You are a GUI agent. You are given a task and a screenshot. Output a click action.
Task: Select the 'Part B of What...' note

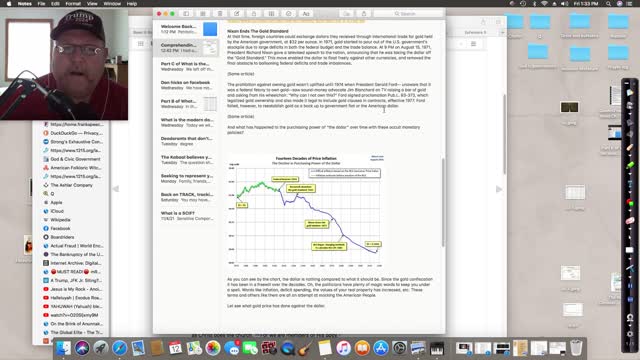(x=188, y=104)
